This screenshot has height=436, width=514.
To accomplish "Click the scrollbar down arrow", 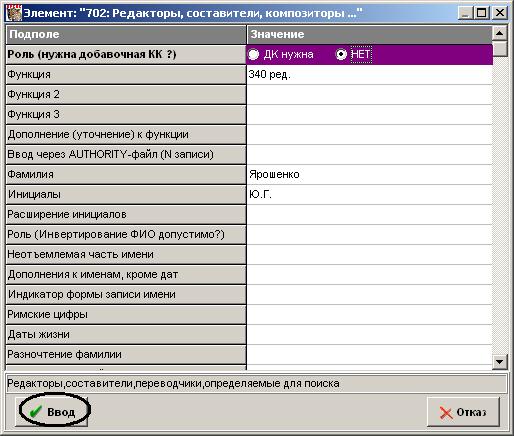I will click(x=499, y=362).
